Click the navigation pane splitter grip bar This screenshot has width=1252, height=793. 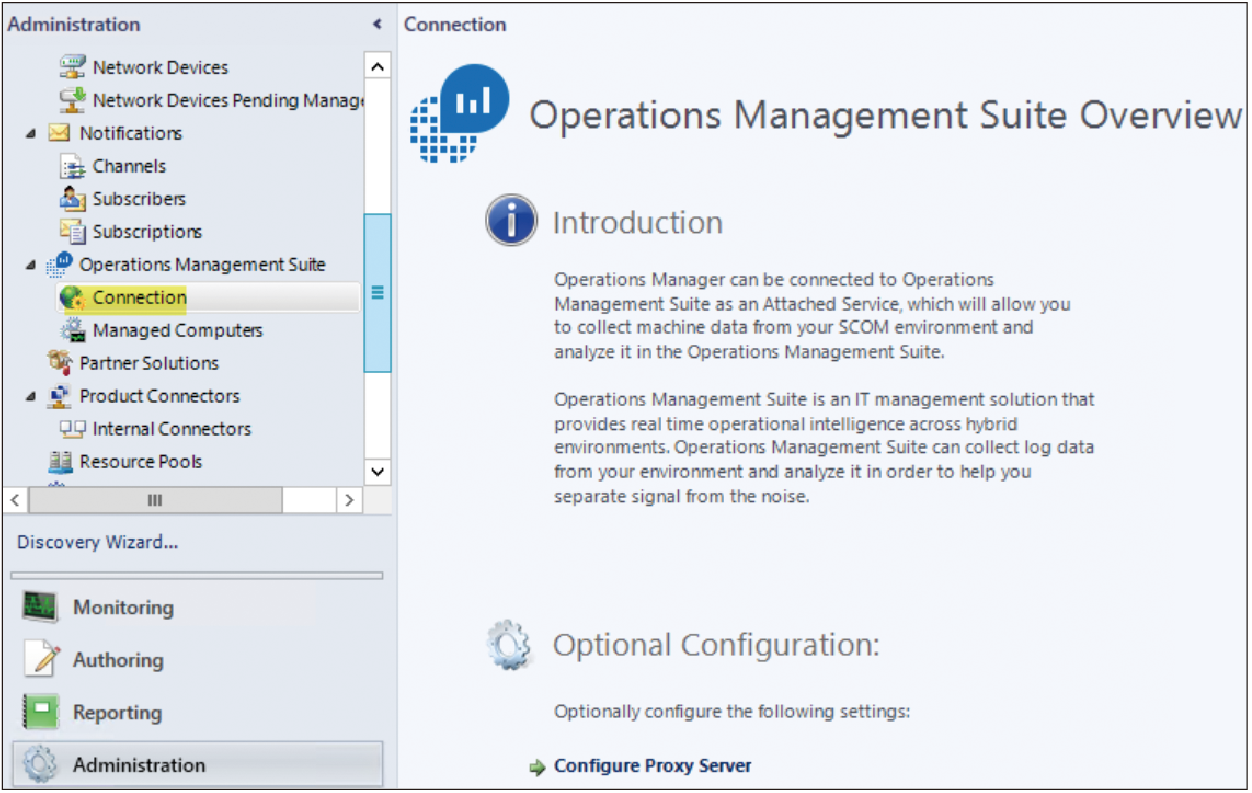click(x=197, y=576)
